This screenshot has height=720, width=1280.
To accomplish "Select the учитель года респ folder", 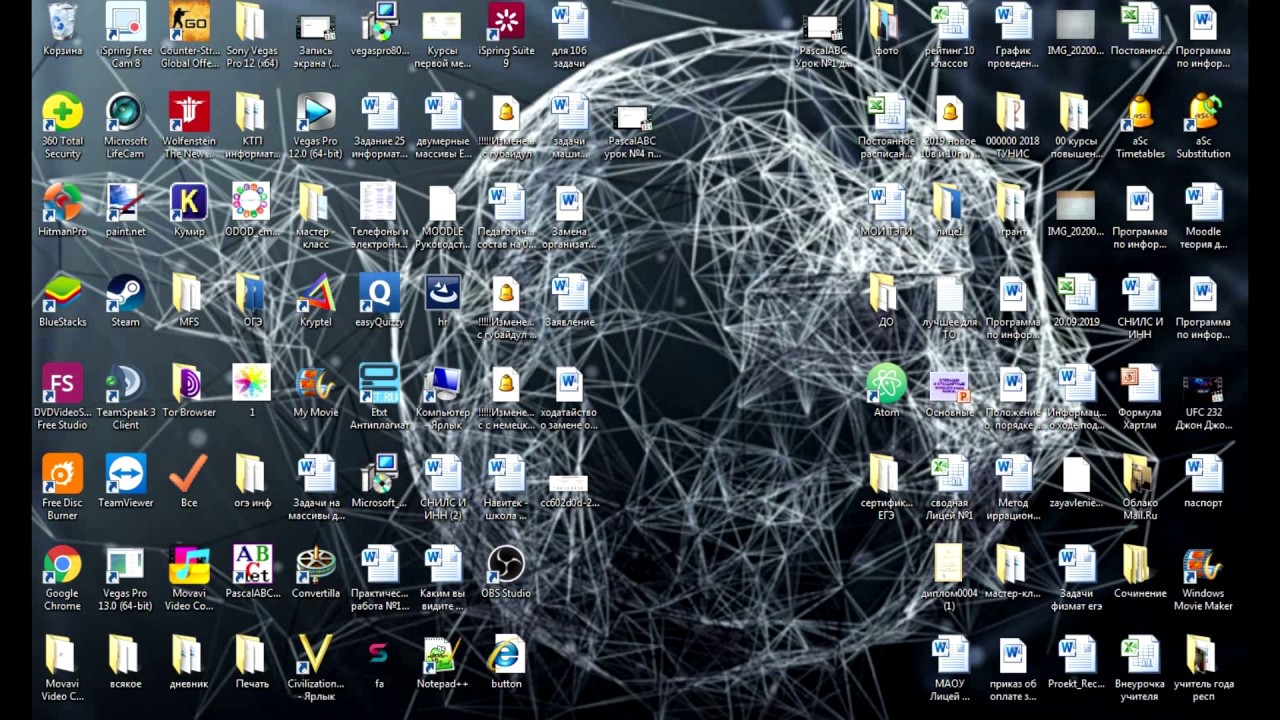I will [1203, 668].
